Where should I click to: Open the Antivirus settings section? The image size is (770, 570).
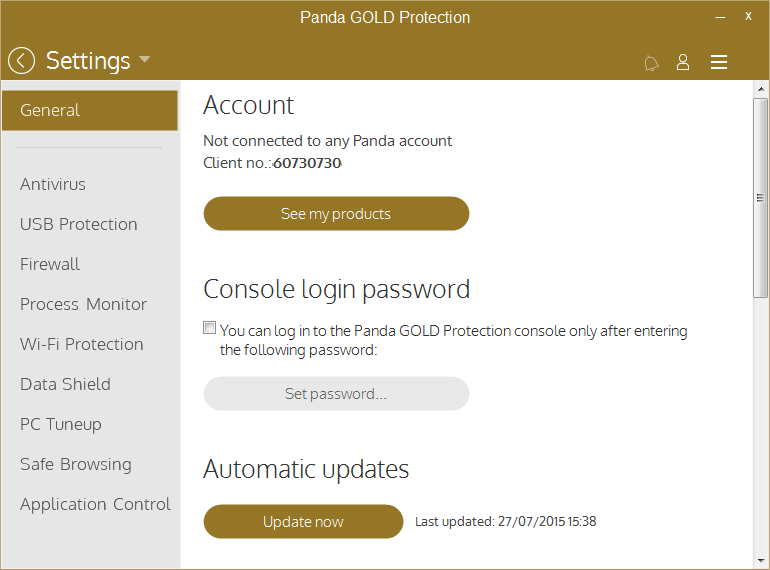[53, 184]
